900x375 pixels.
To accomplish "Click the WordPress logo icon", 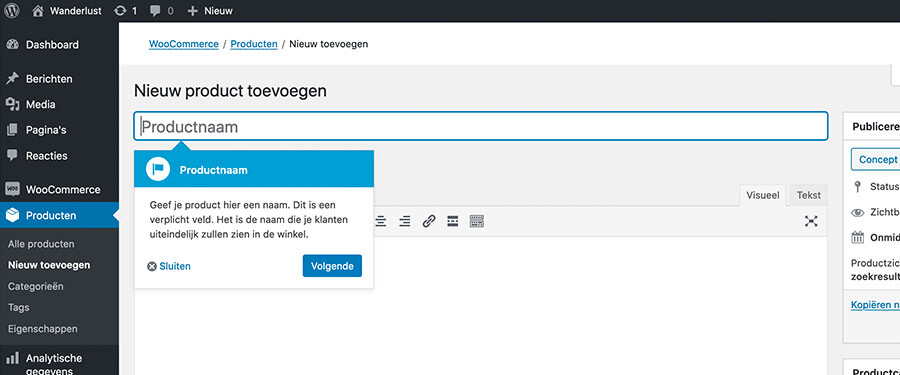I will coord(11,10).
